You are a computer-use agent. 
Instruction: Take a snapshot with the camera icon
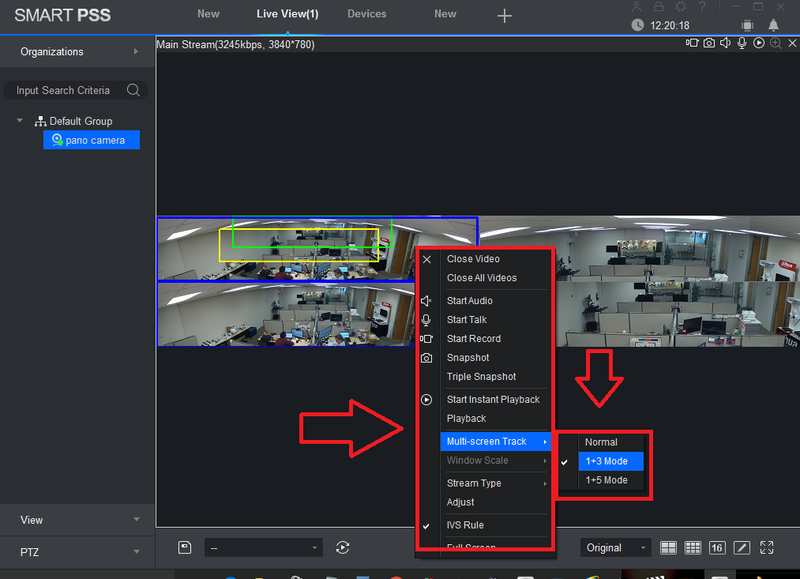click(709, 43)
